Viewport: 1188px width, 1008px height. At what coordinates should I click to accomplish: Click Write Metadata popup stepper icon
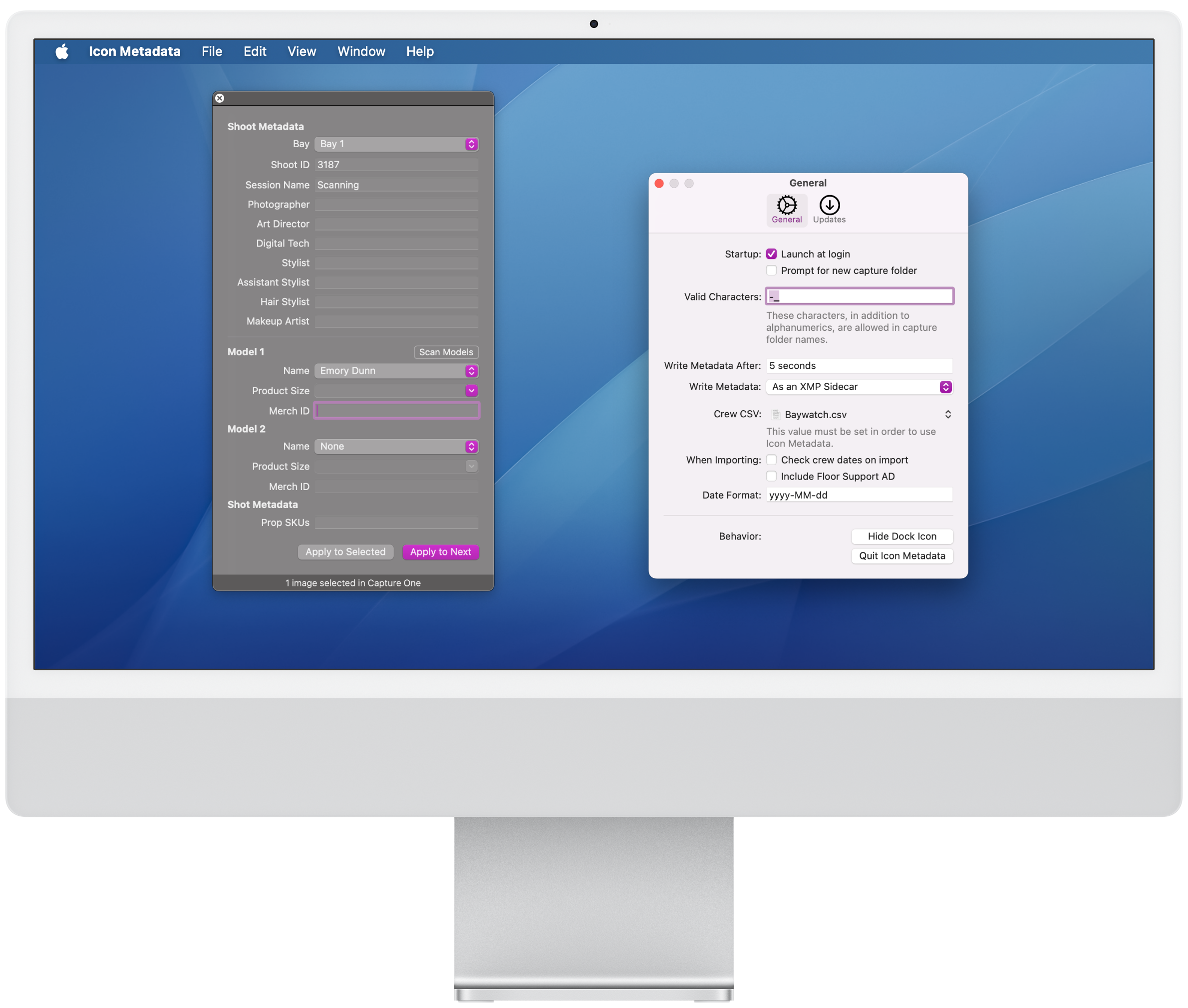click(945, 387)
